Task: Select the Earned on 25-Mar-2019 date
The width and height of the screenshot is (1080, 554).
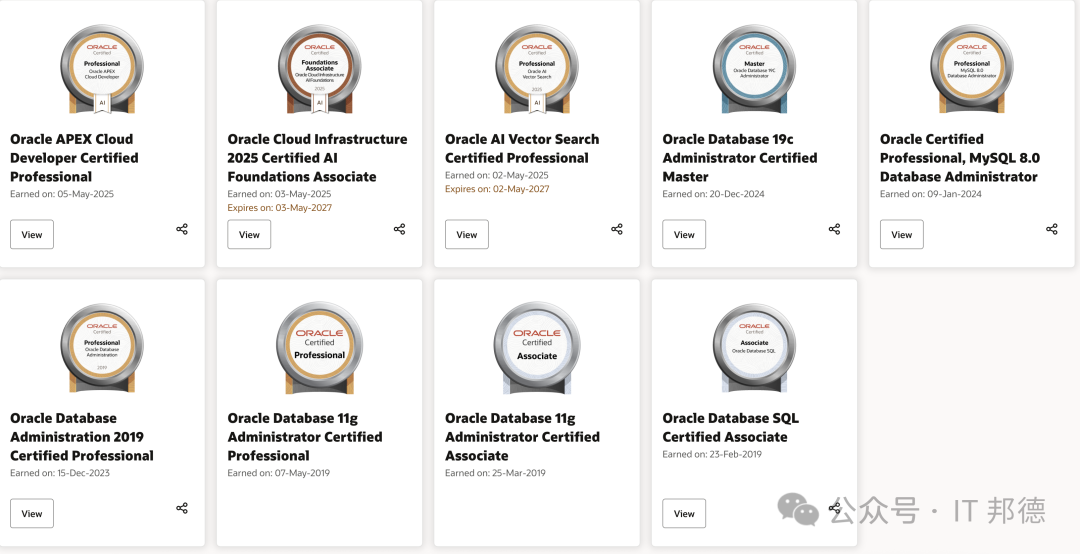Action: click(496, 473)
